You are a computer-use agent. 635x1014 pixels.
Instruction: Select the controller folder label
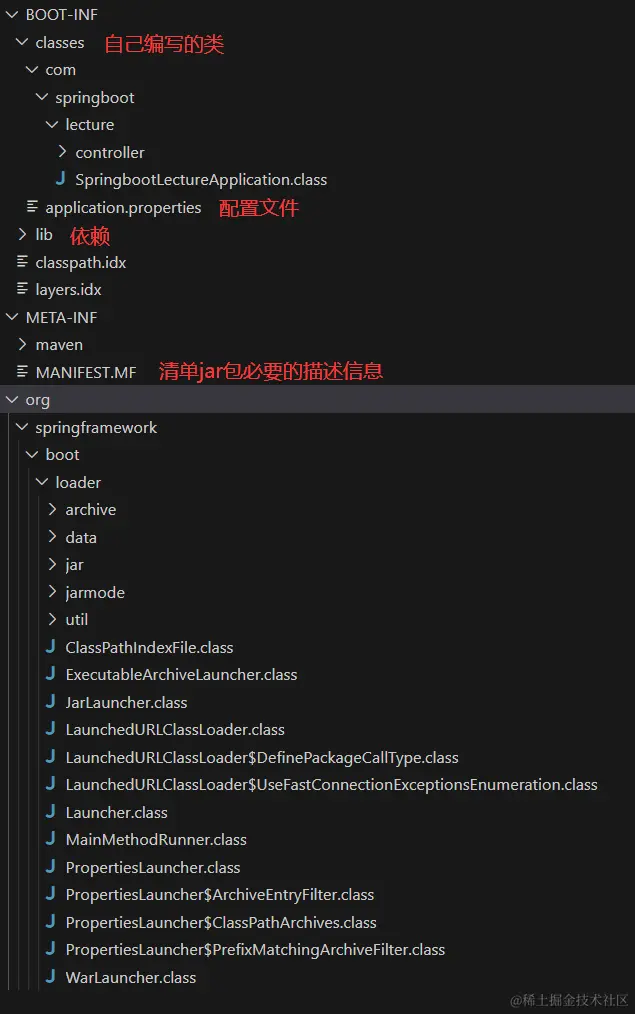tap(110, 153)
